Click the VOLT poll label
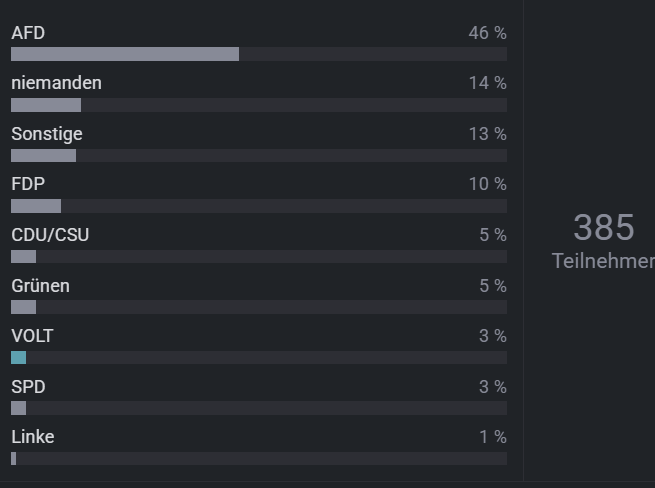This screenshot has height=488, width=655. coord(32,336)
